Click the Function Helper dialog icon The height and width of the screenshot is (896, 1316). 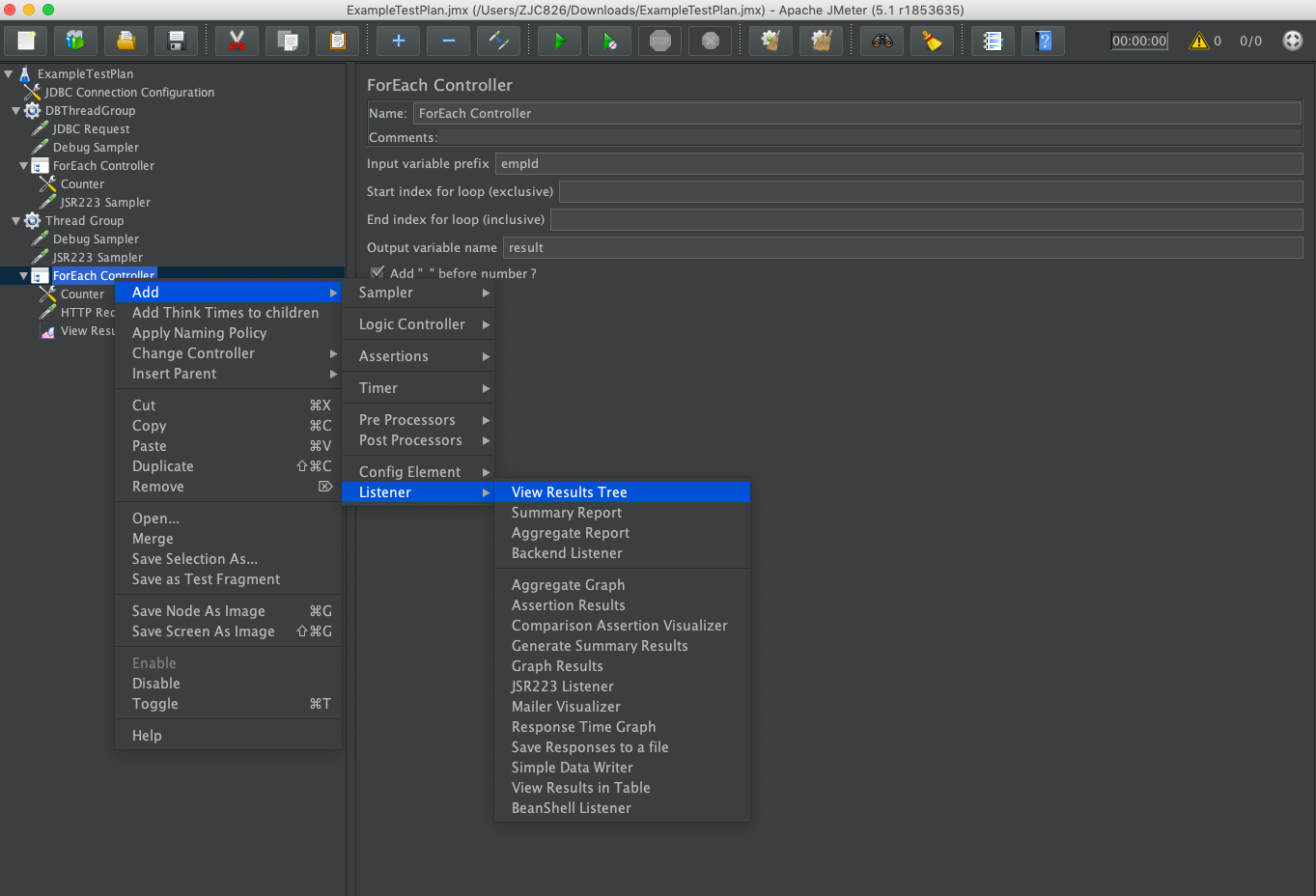(993, 41)
